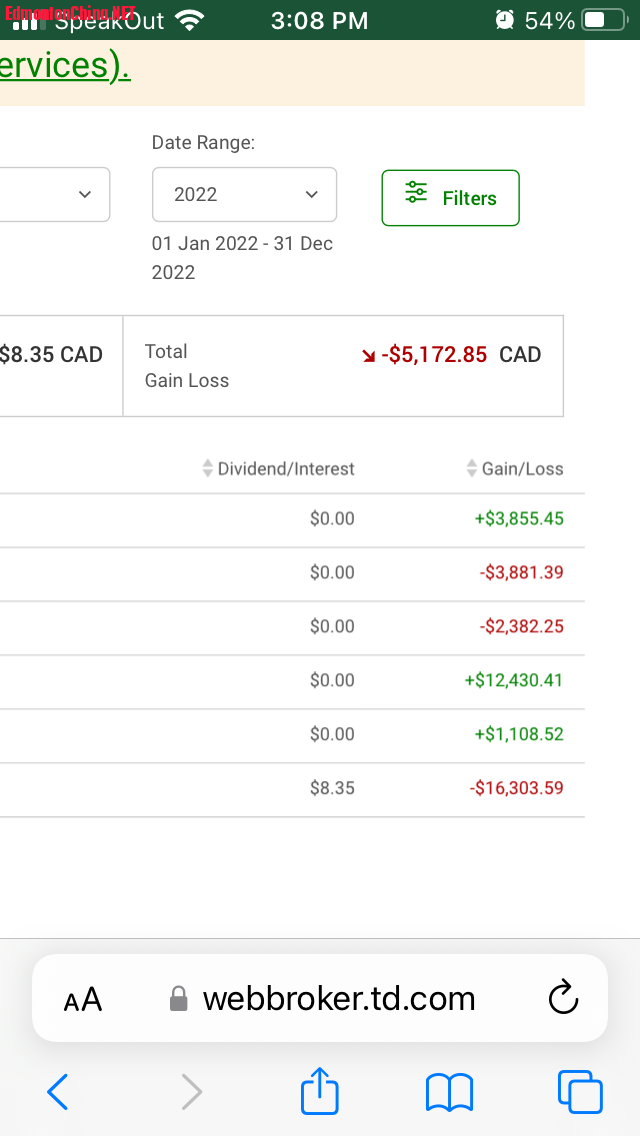Screen dimensions: 640x1136
Task: Open the Filters button
Action: (x=450, y=198)
